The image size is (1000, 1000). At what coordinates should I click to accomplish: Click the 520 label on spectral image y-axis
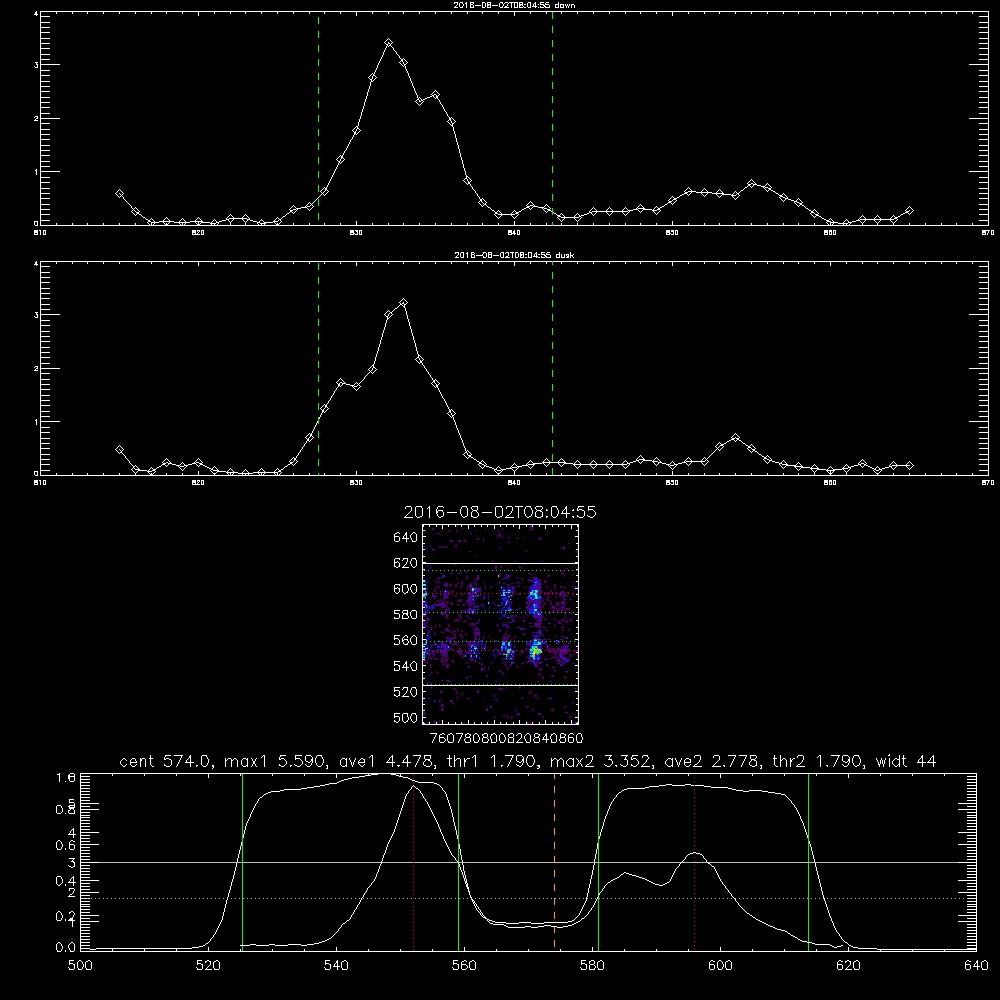pyautogui.click(x=405, y=692)
